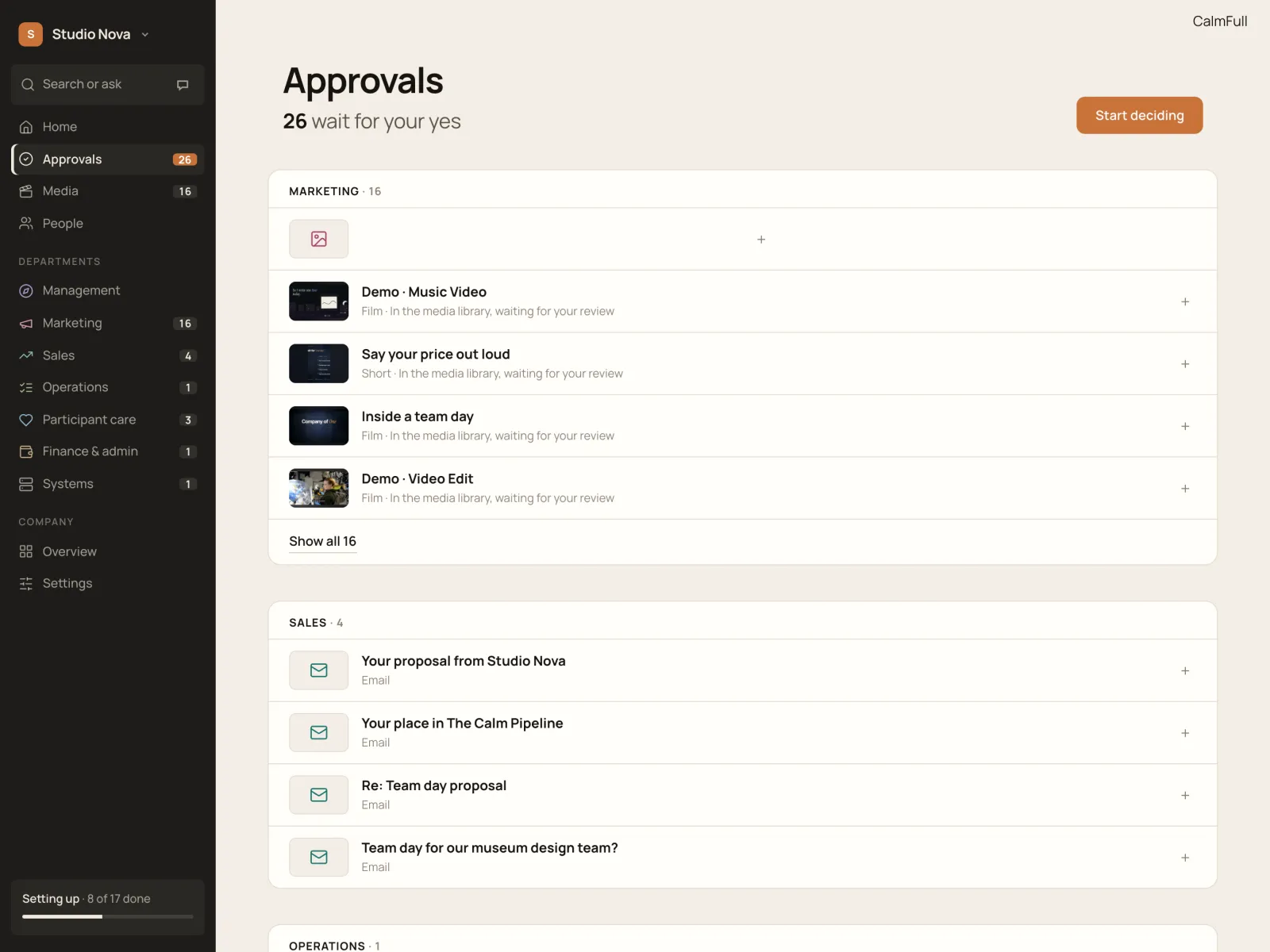Click the Marketing megaphone icon
Image resolution: width=1270 pixels, height=952 pixels.
(x=26, y=324)
